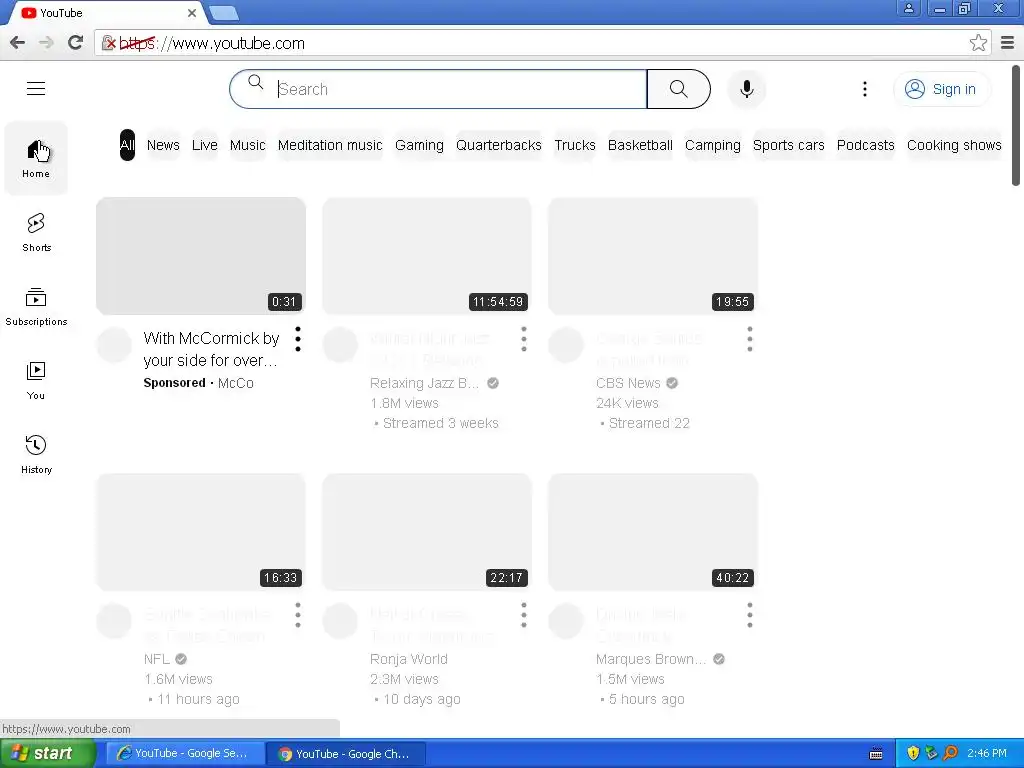
Task: Click the Chrome user profile icon
Action: [x=908, y=8]
